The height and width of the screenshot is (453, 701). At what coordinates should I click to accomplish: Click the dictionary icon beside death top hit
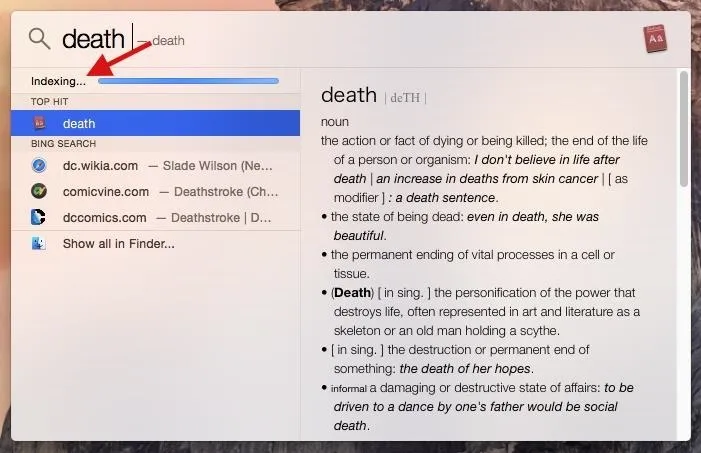pos(40,123)
